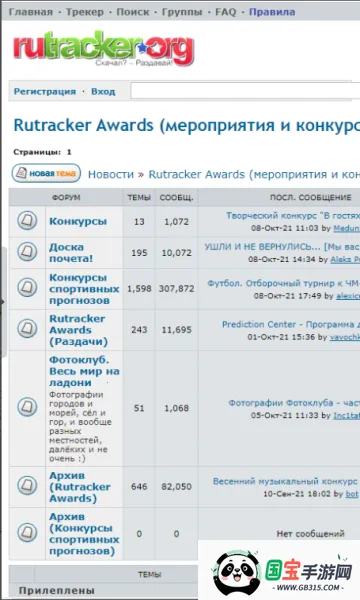Image resolution: width=360 pixels, height=600 pixels.
Task: Open the Конкурсы спортивных прогнозов forum
Action: (x=84, y=289)
